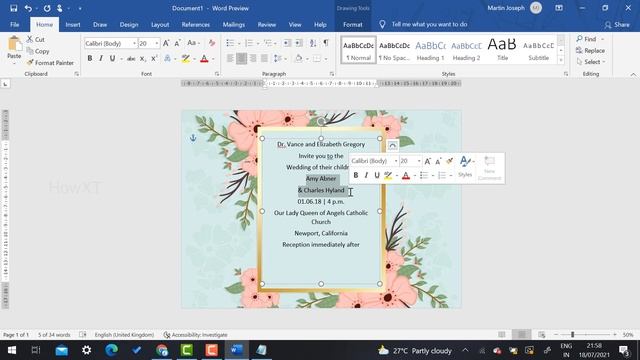Apply the Title style
Screen dimensions: 640x360
tap(502, 51)
